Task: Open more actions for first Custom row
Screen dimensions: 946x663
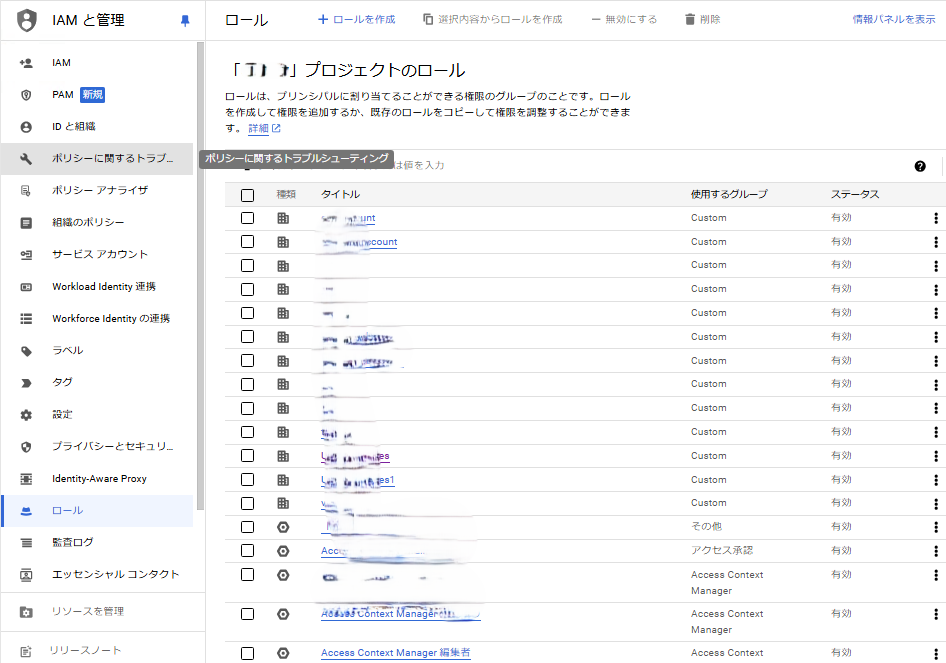Action: 936,218
